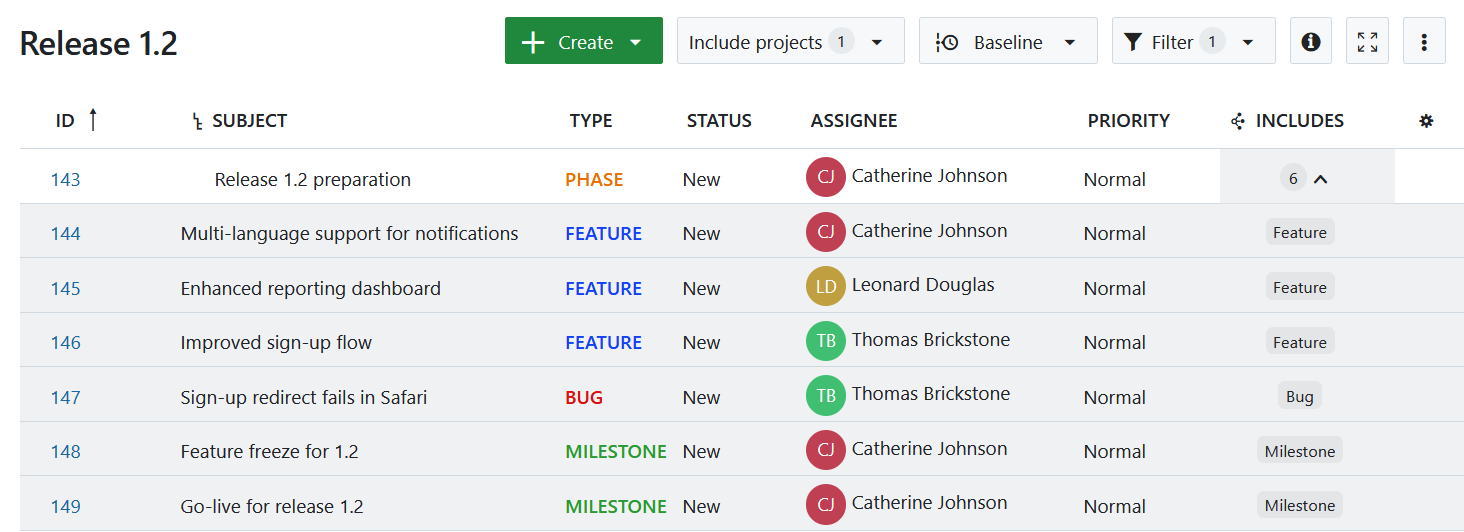Open work package ID 147 link

tap(65, 397)
